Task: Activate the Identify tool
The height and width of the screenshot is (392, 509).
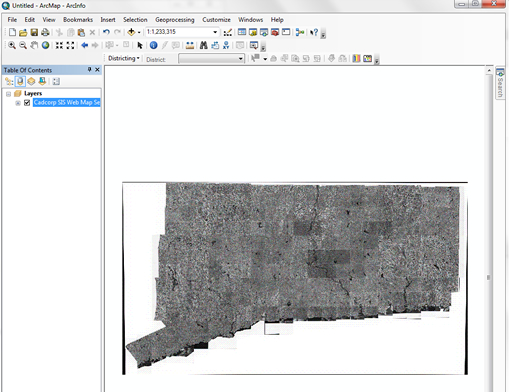Action: click(153, 45)
